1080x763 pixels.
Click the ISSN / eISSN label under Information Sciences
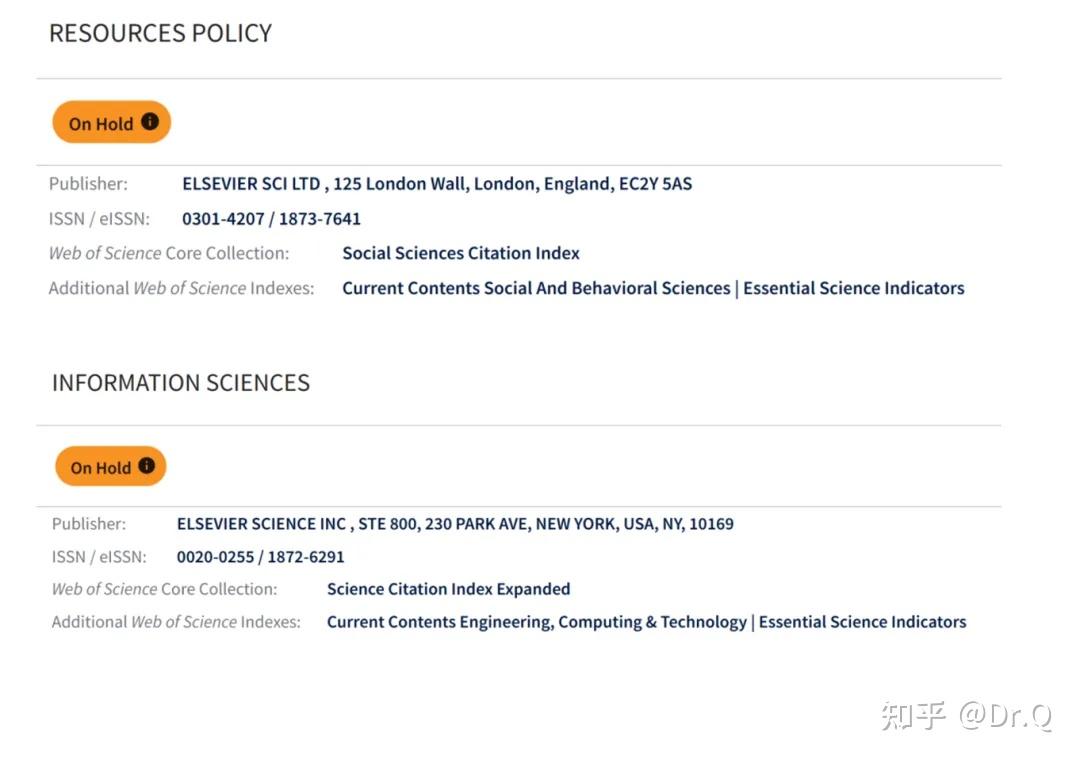click(x=99, y=557)
